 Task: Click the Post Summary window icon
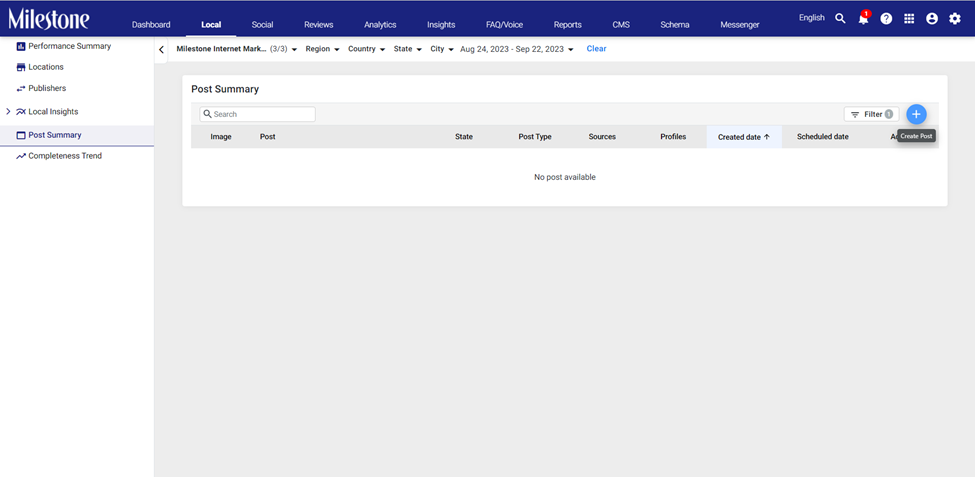[x=21, y=135]
